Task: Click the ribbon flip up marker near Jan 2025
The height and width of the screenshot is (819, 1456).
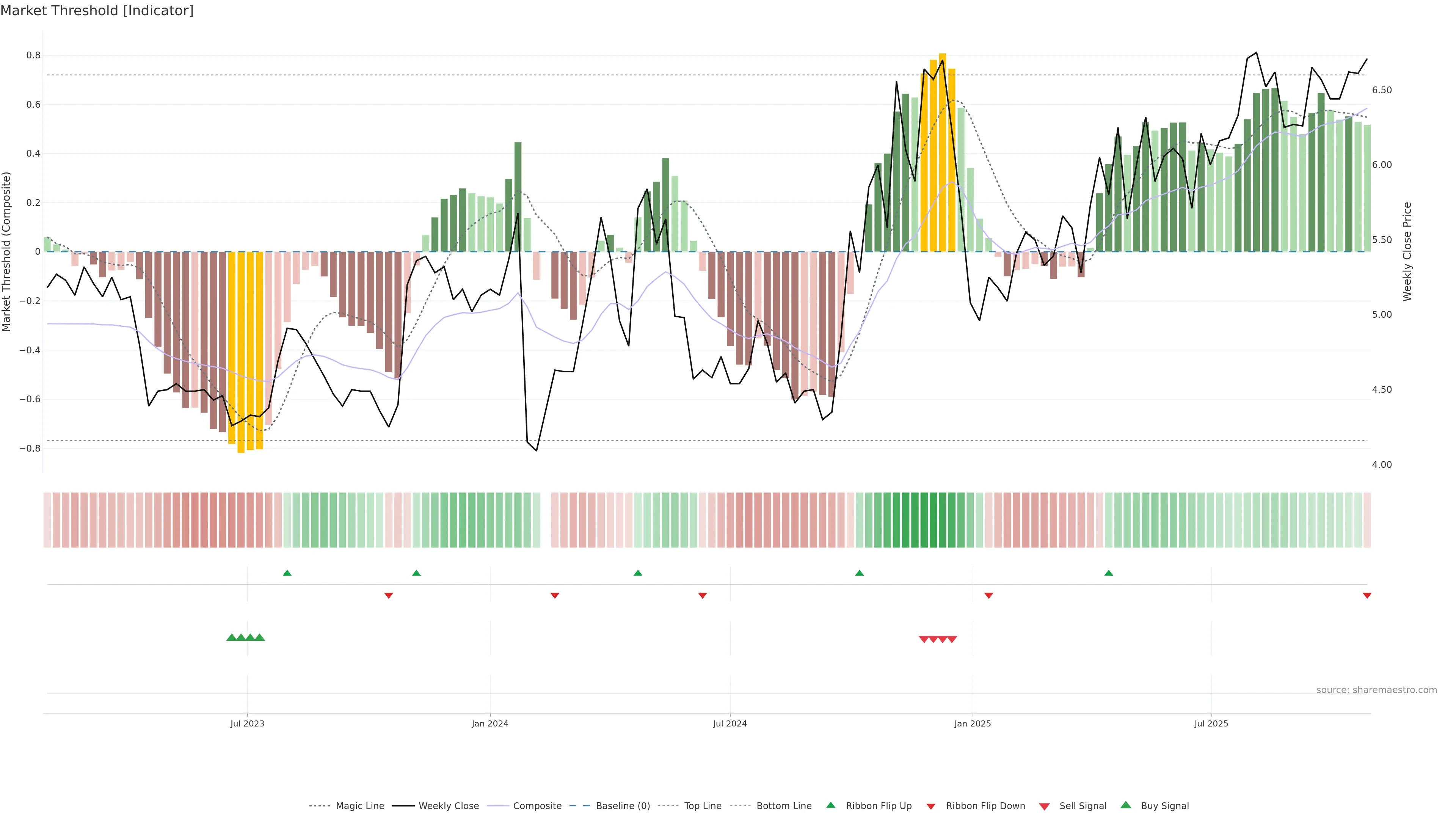Action: pos(859,573)
